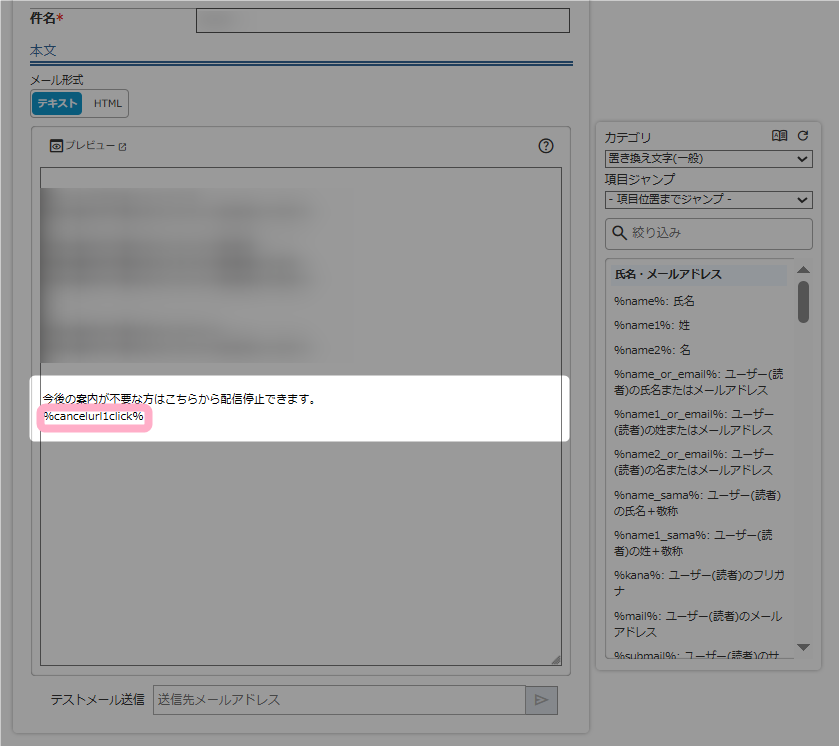839x746 pixels.
Task: Click the 件名 subject input field
Action: coord(383,20)
